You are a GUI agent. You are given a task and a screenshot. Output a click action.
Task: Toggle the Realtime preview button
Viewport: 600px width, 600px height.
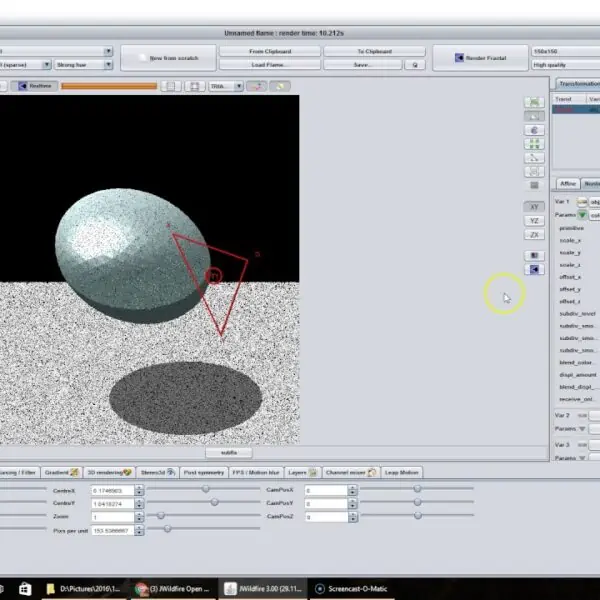coord(34,86)
